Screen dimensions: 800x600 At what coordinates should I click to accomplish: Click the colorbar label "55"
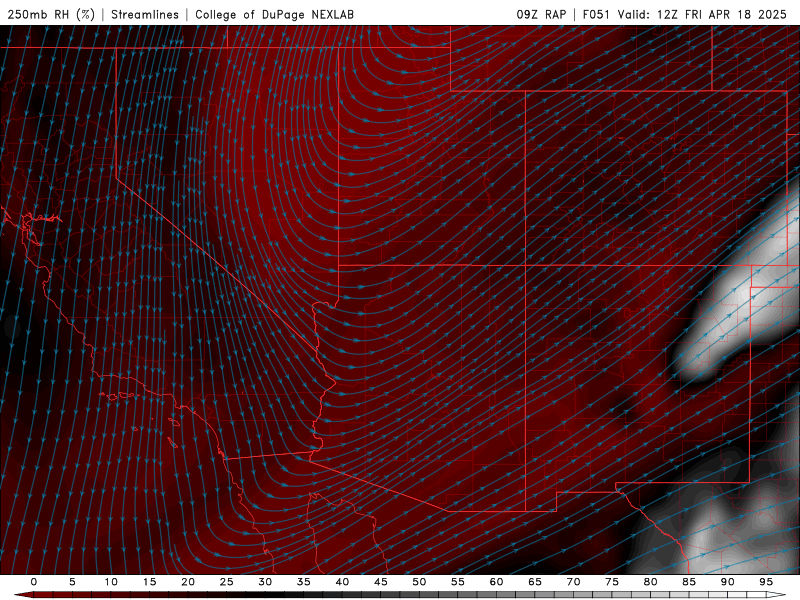(458, 582)
